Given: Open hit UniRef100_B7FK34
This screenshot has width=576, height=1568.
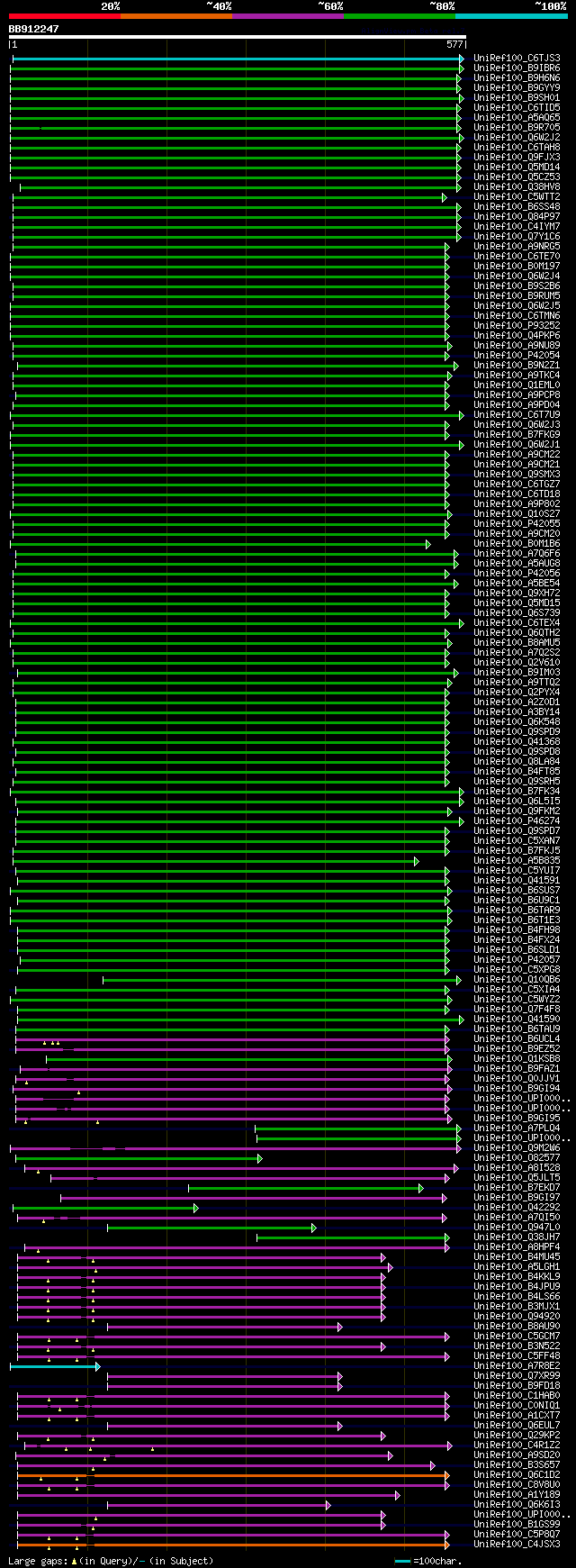Looking at the screenshot, I should [517, 792].
